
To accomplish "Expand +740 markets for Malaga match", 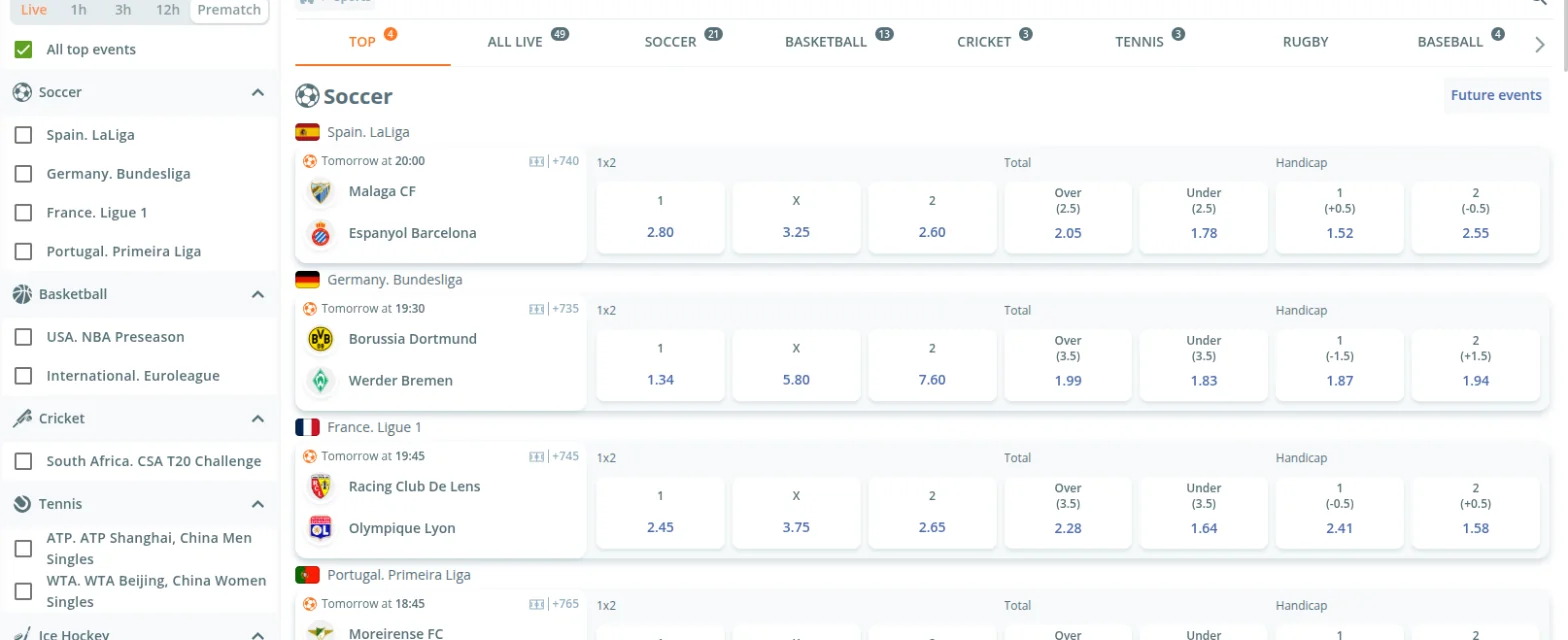I will tap(565, 161).
